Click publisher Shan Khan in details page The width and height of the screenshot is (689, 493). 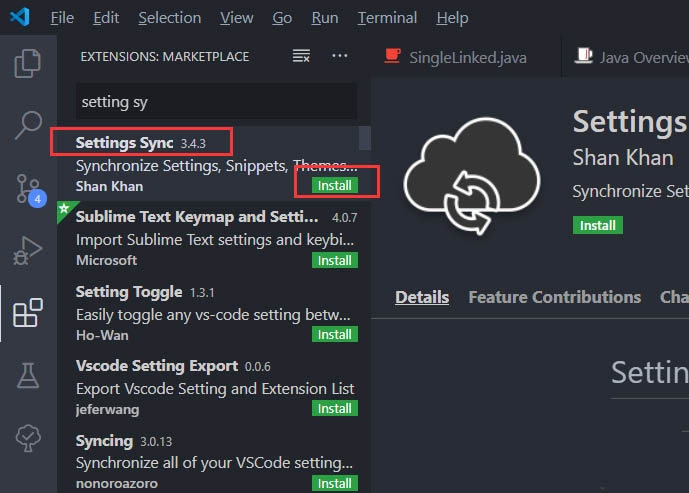point(623,157)
